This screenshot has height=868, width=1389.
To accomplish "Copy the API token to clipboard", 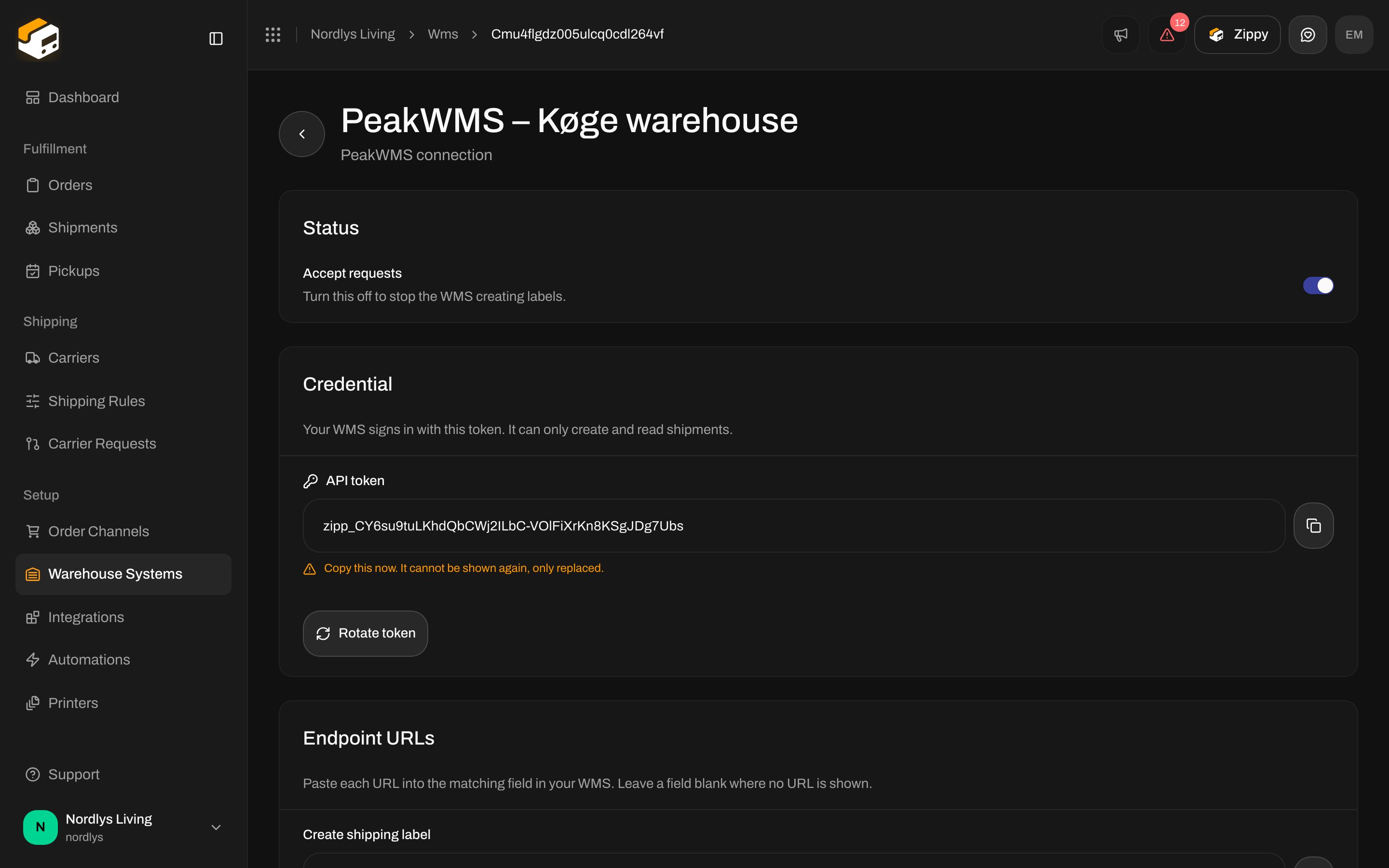I will (x=1313, y=525).
